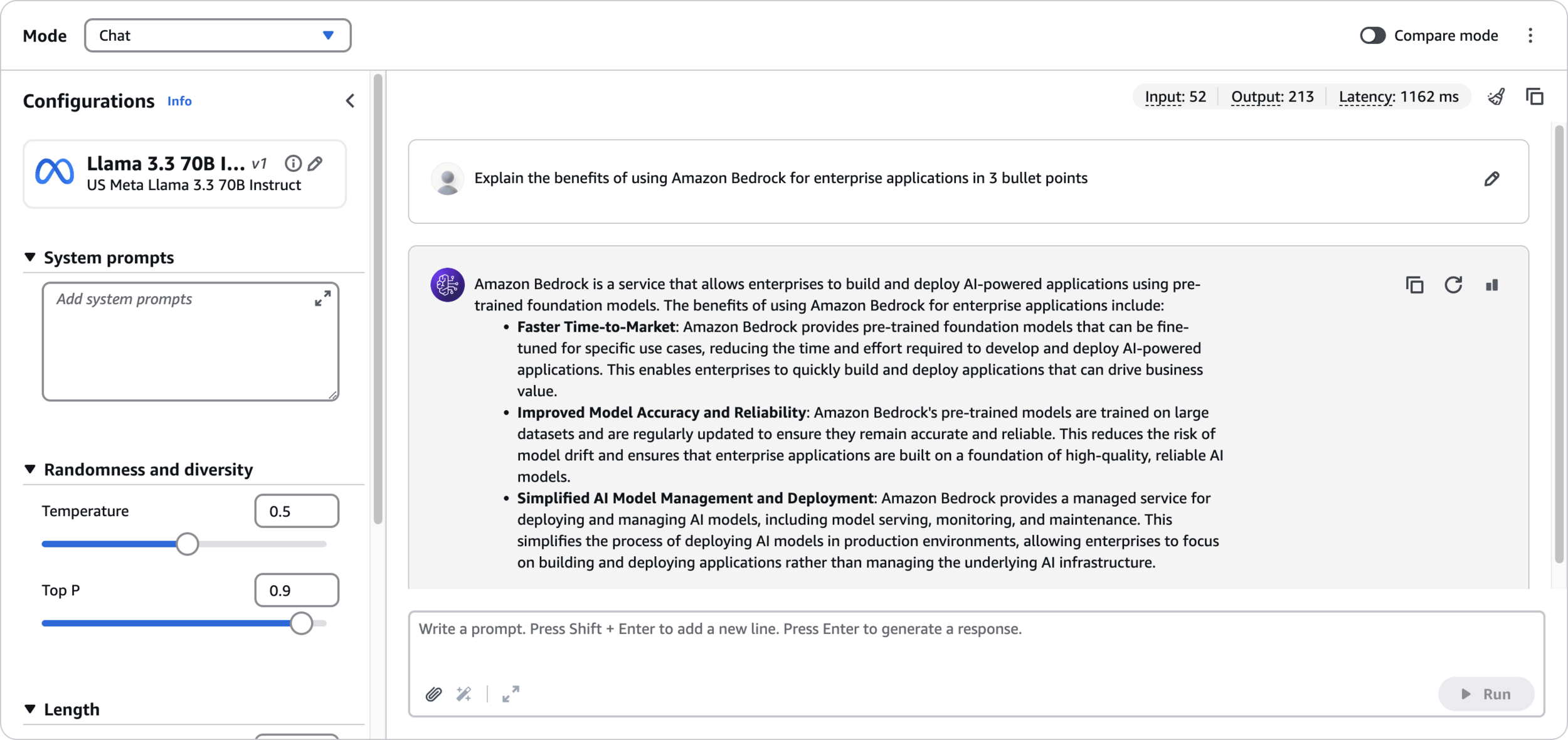Click the clear chat broom icon
Image resolution: width=1568 pixels, height=740 pixels.
(x=1496, y=97)
